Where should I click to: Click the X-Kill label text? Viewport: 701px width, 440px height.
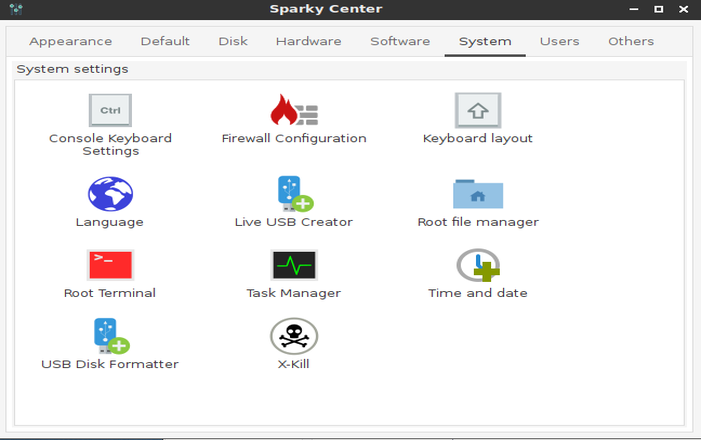tap(294, 364)
